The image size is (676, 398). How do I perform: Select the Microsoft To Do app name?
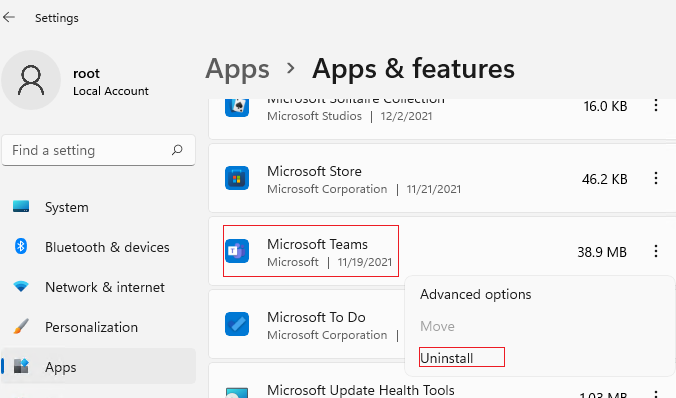point(316,317)
